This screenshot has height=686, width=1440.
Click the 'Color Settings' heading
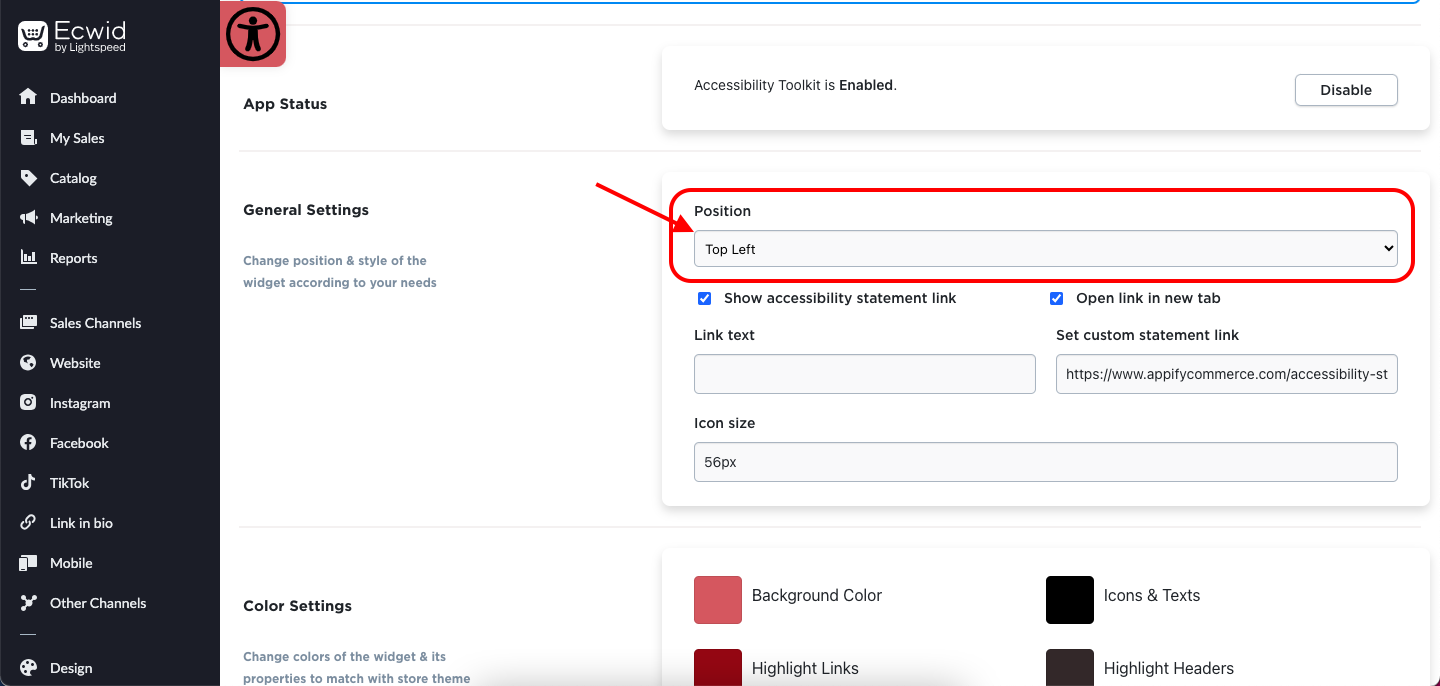298,606
